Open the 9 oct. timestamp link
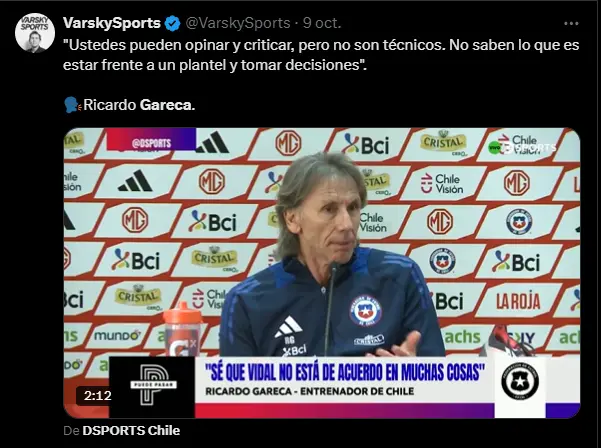601x448 pixels. [x=322, y=23]
